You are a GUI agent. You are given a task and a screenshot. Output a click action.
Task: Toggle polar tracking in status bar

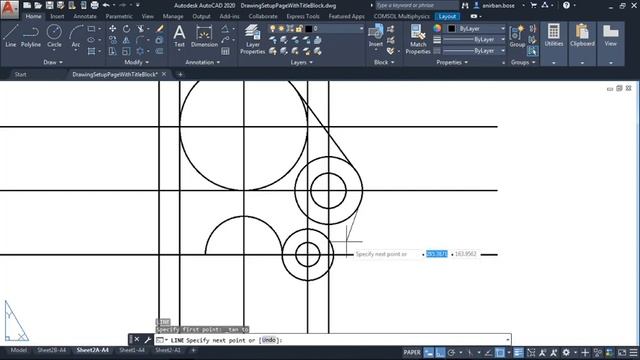[451, 353]
